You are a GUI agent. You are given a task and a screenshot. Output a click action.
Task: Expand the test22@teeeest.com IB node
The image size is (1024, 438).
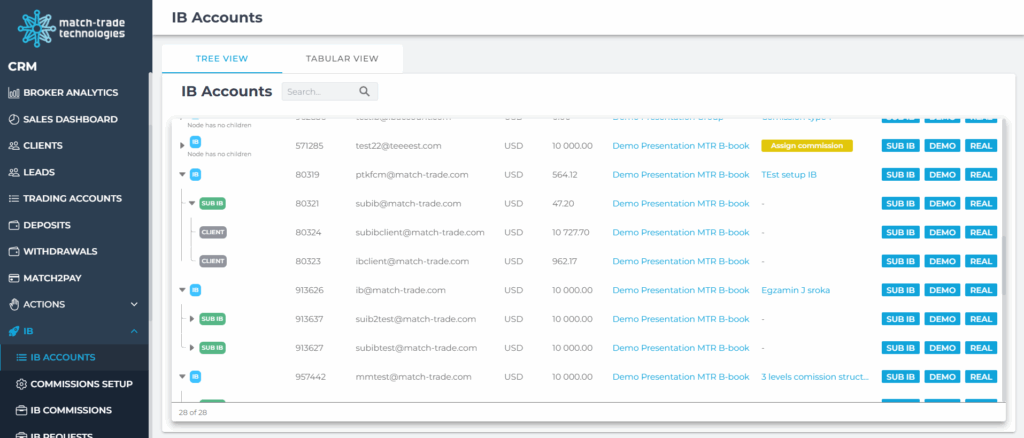pos(182,145)
